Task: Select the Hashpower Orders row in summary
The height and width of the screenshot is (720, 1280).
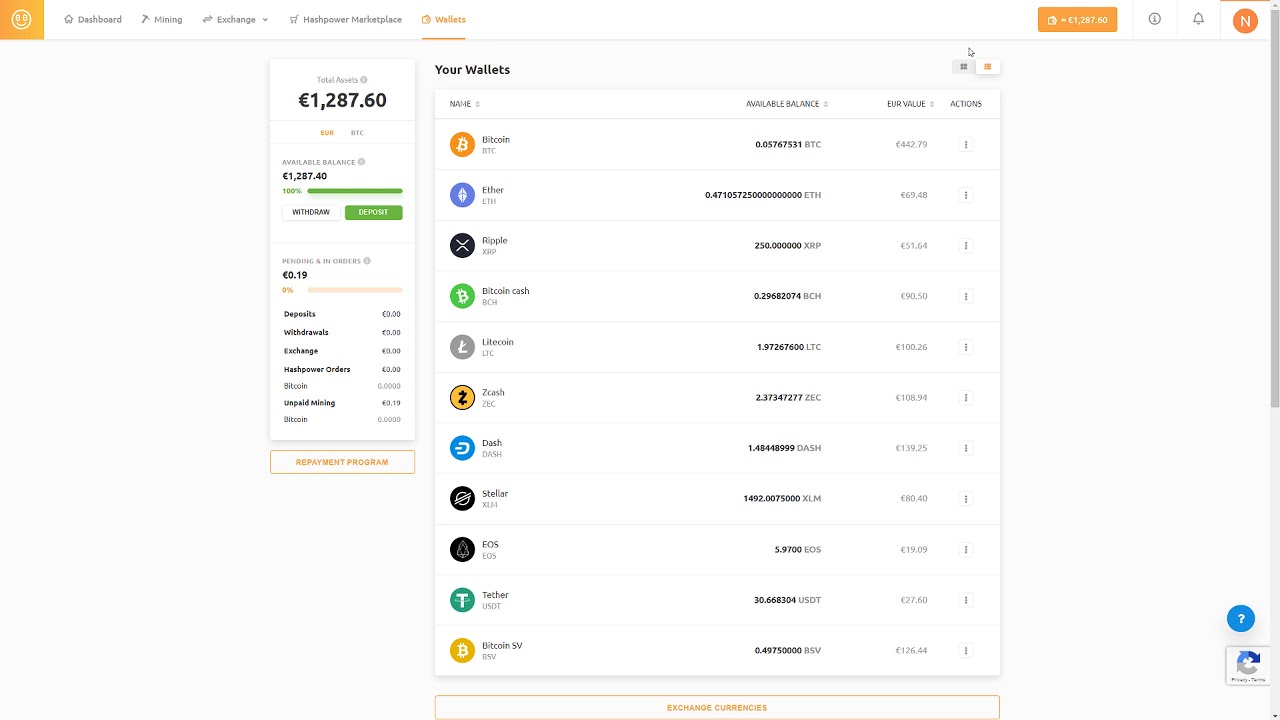Action: tap(342, 370)
